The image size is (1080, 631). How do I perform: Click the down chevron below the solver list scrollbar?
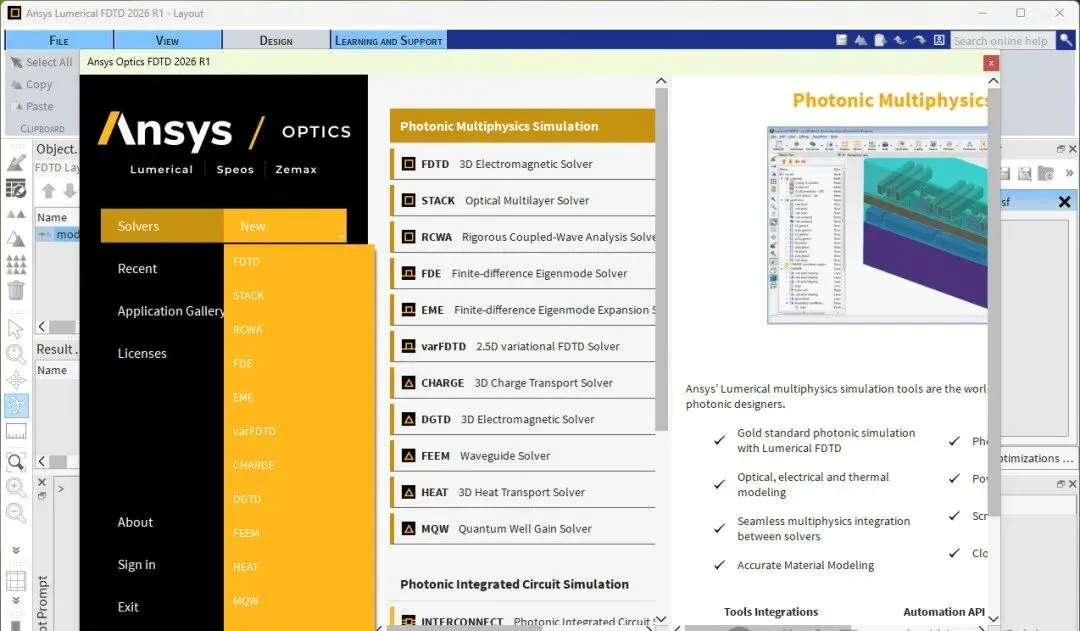coord(661,619)
